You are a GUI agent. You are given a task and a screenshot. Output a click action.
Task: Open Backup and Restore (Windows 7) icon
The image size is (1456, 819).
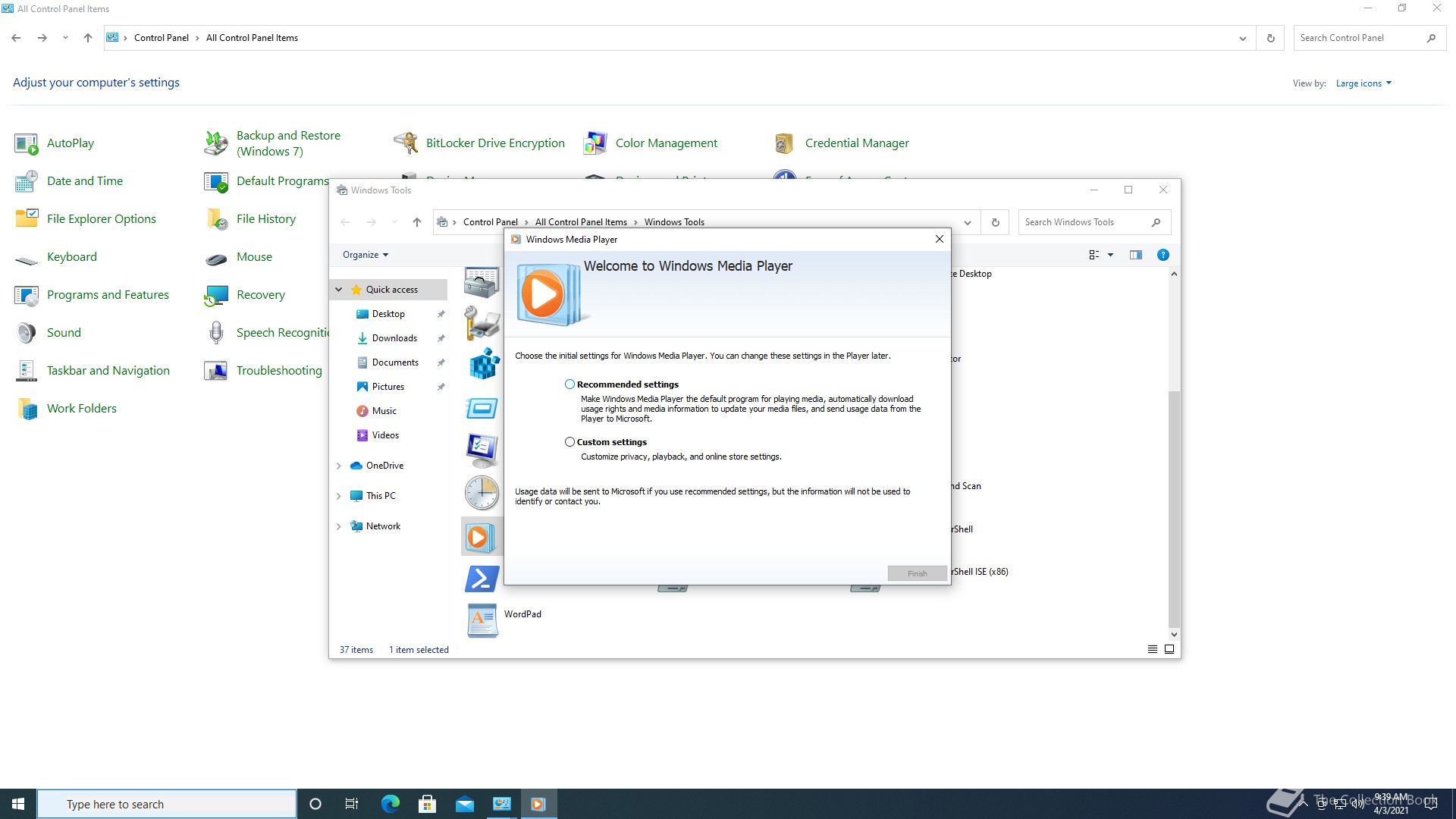pos(216,143)
